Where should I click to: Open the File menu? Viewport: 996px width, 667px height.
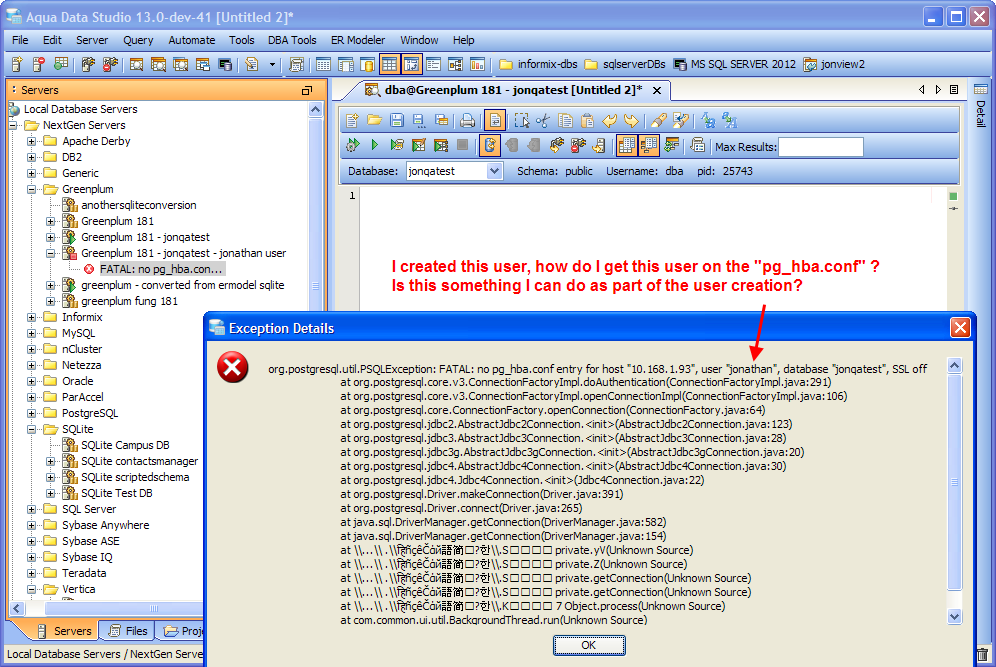coord(20,40)
